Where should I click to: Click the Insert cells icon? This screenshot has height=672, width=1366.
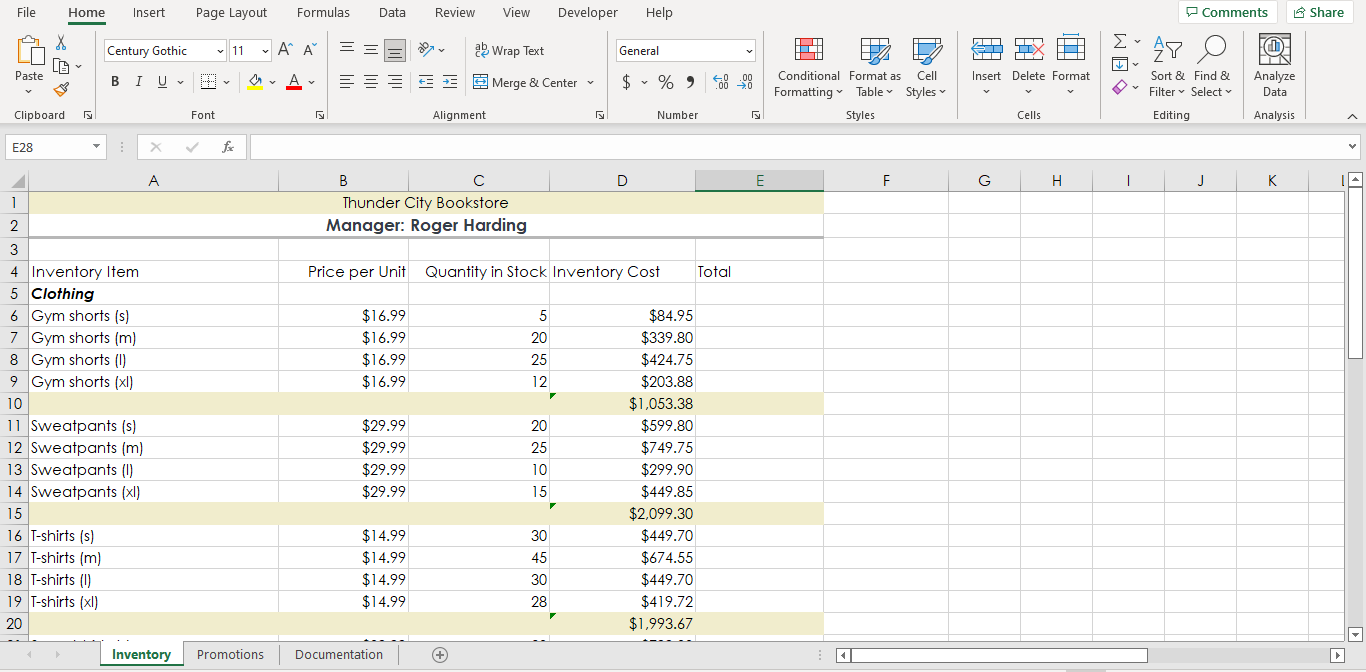[x=986, y=48]
